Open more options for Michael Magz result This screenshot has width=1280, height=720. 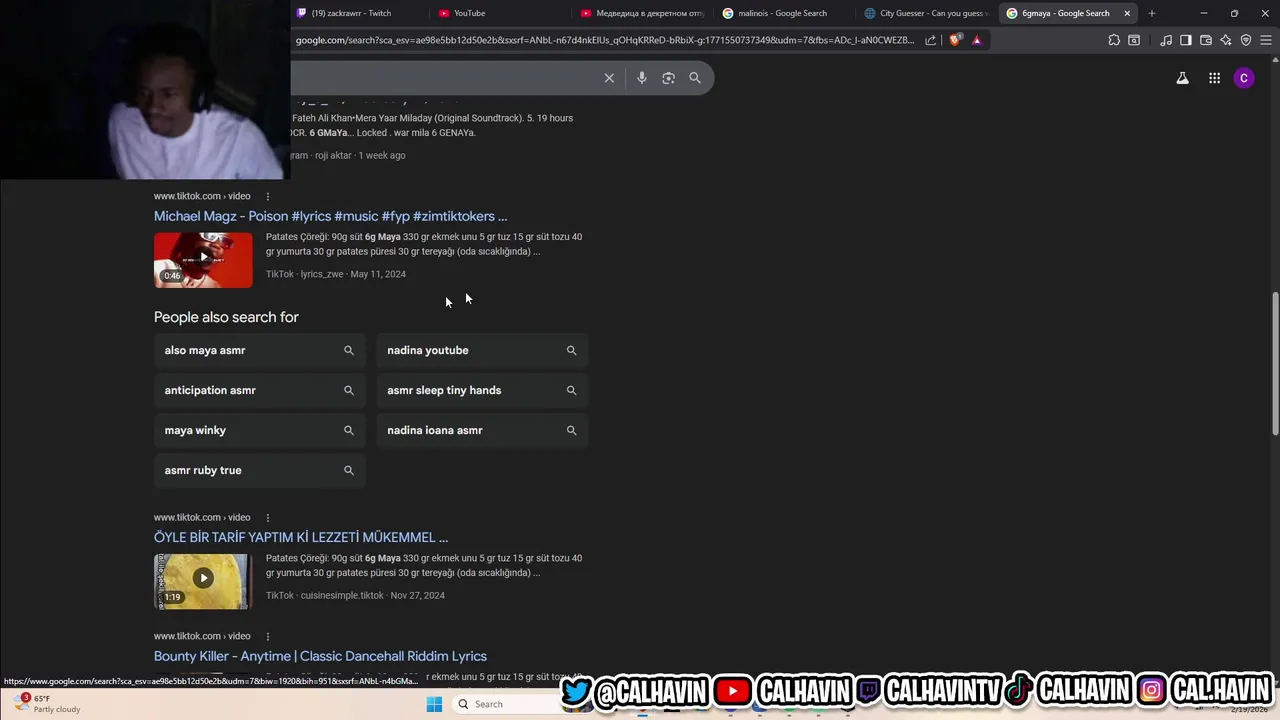click(267, 196)
